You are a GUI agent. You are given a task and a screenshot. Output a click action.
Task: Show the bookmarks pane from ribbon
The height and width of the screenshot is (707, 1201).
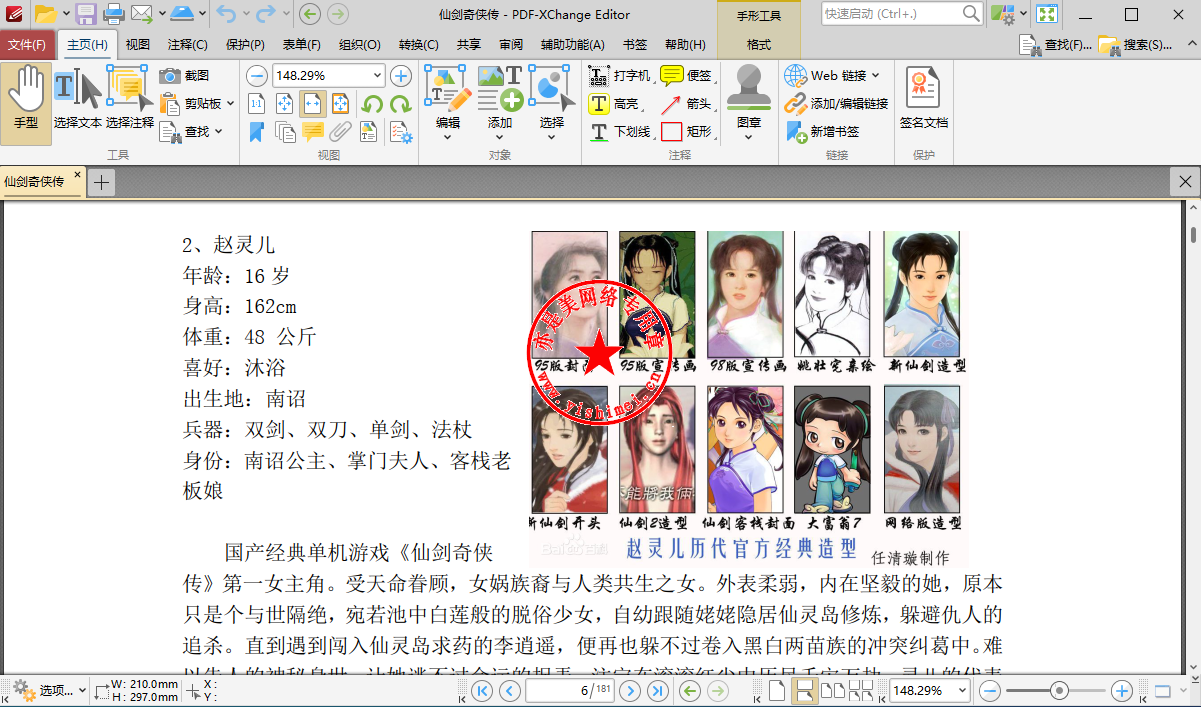257,131
